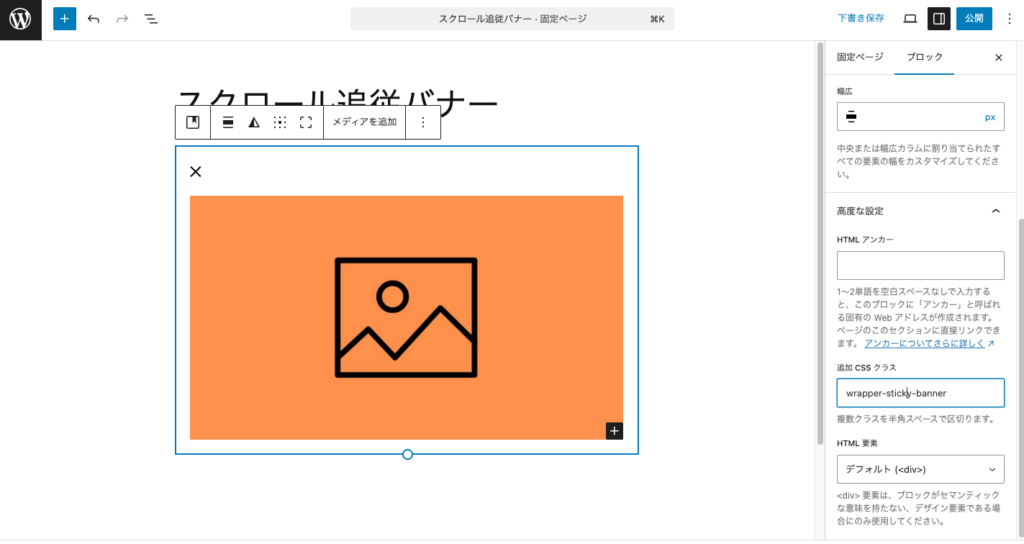The width and height of the screenshot is (1024, 544).
Task: Change the px unit selector
Action: (x=990, y=117)
